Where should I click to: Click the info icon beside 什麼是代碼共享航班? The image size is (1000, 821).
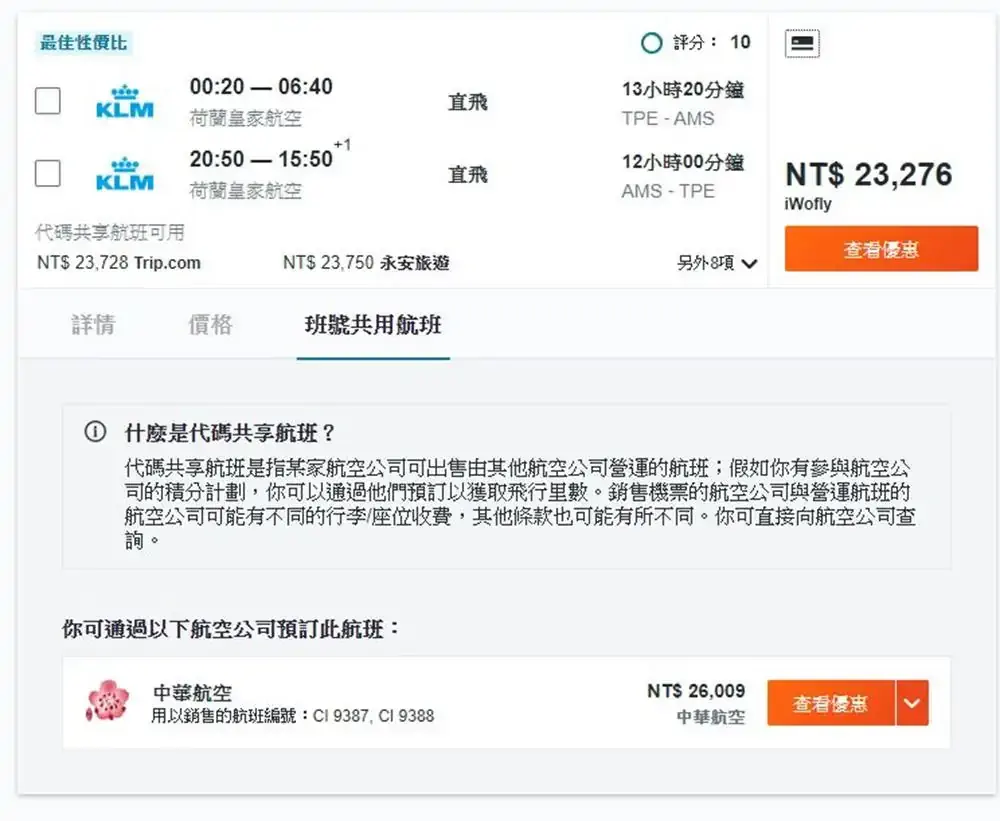coord(95,433)
